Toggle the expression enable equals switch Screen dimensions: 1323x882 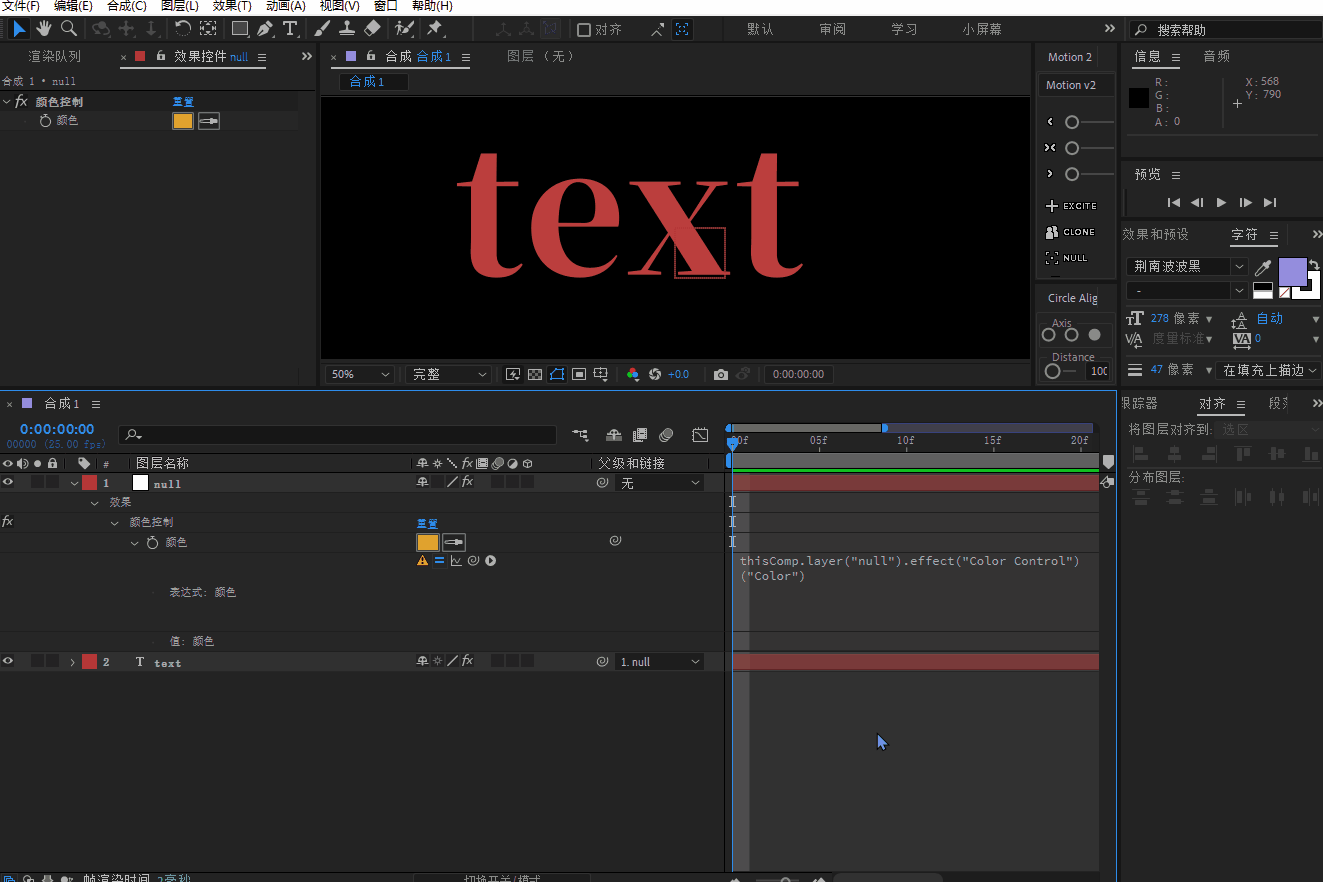[439, 561]
